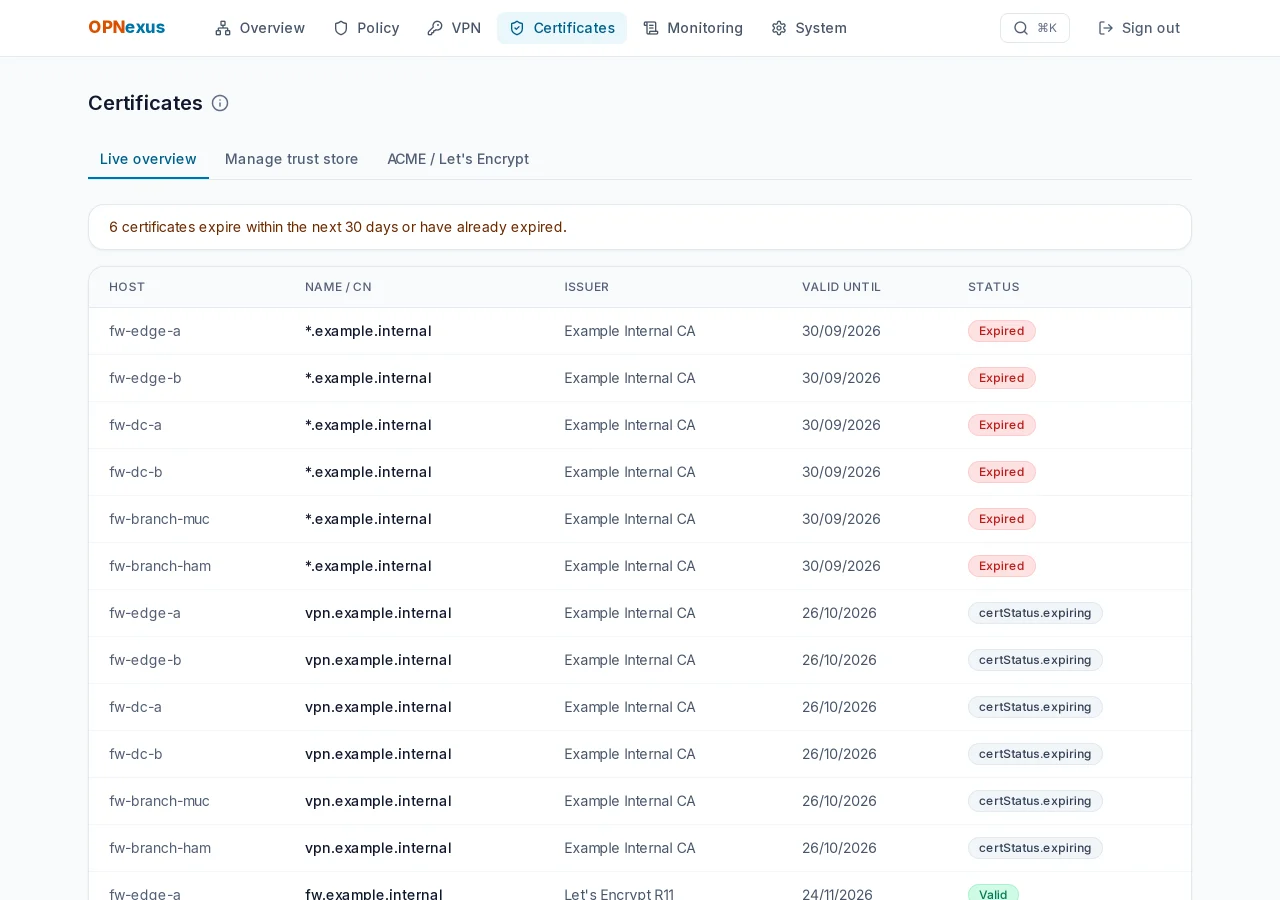Screen dimensions: 1280x900
Task: Click the OPNexus logo
Action: (127, 28)
